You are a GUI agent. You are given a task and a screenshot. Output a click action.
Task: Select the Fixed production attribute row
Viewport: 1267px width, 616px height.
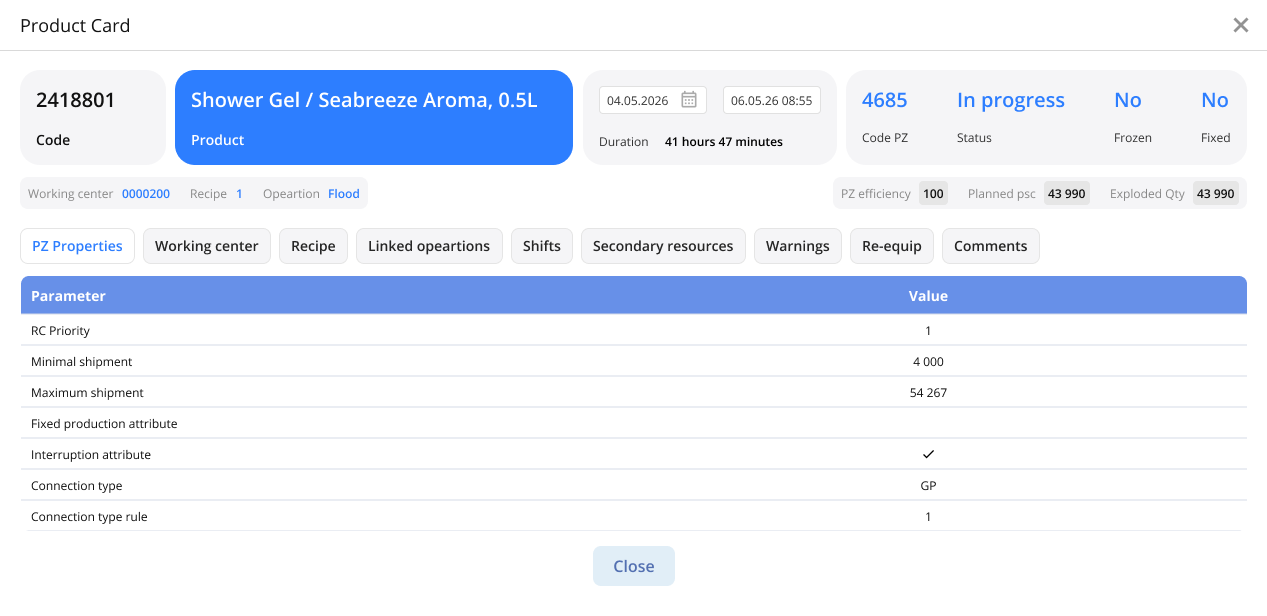pos(633,424)
